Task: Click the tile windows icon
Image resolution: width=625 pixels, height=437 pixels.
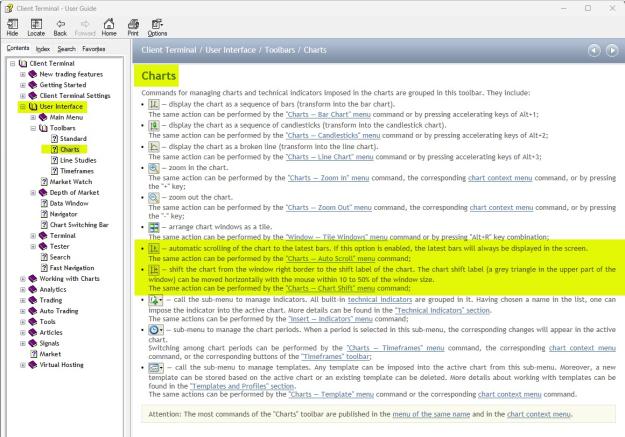Action: pyautogui.click(x=154, y=227)
